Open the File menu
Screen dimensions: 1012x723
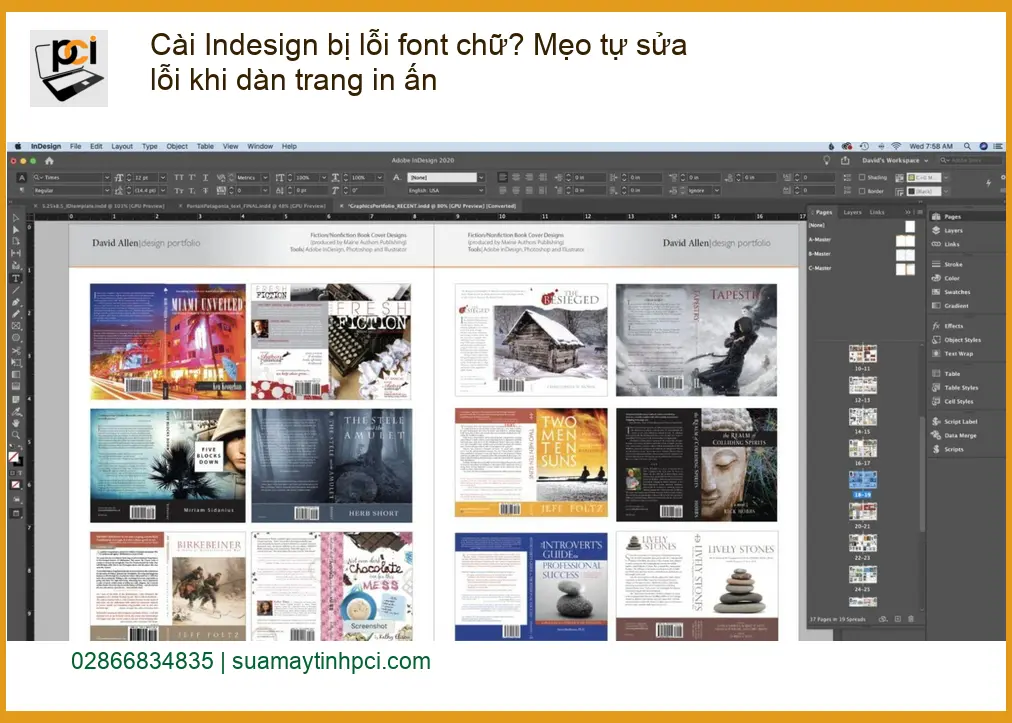coord(76,147)
